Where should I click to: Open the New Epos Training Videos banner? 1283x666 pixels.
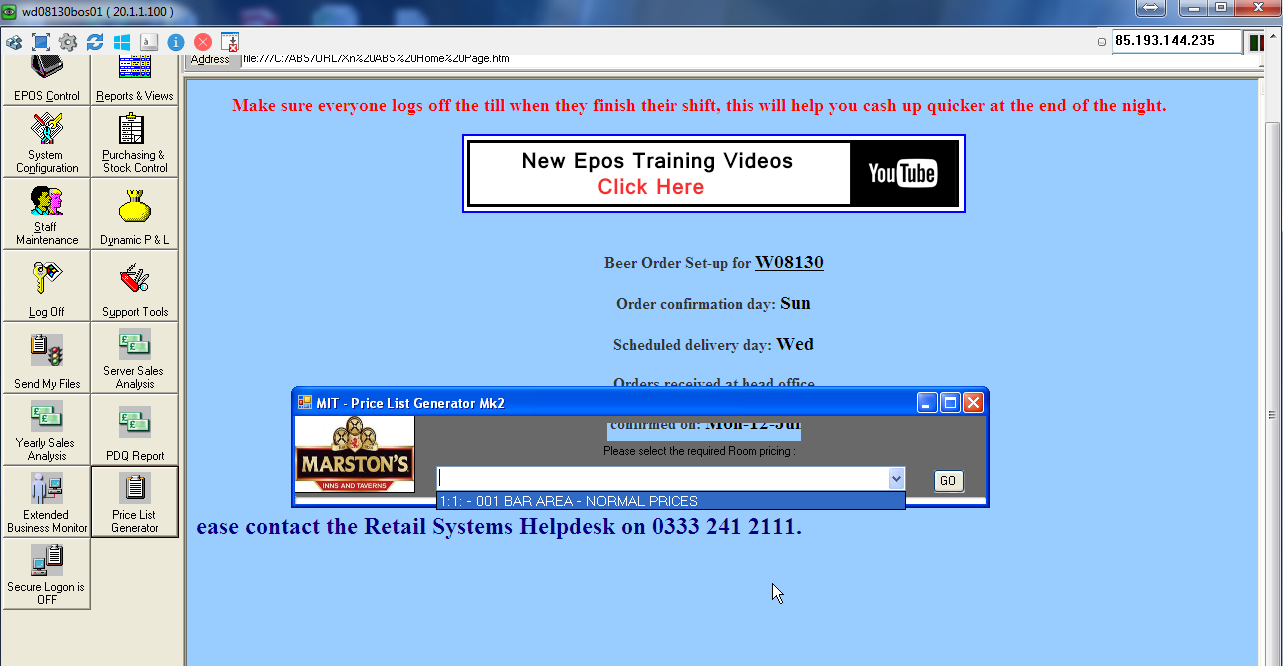(x=713, y=174)
